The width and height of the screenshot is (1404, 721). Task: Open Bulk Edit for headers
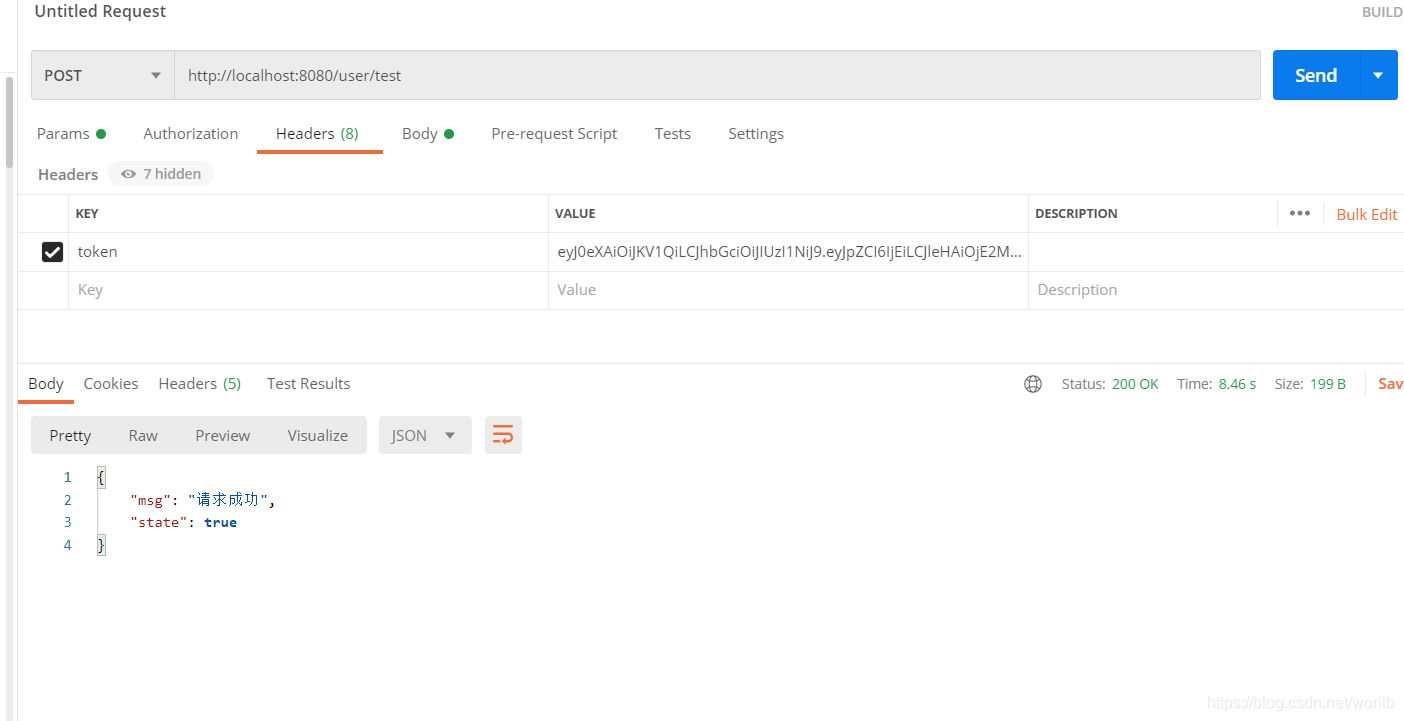tap(1367, 214)
